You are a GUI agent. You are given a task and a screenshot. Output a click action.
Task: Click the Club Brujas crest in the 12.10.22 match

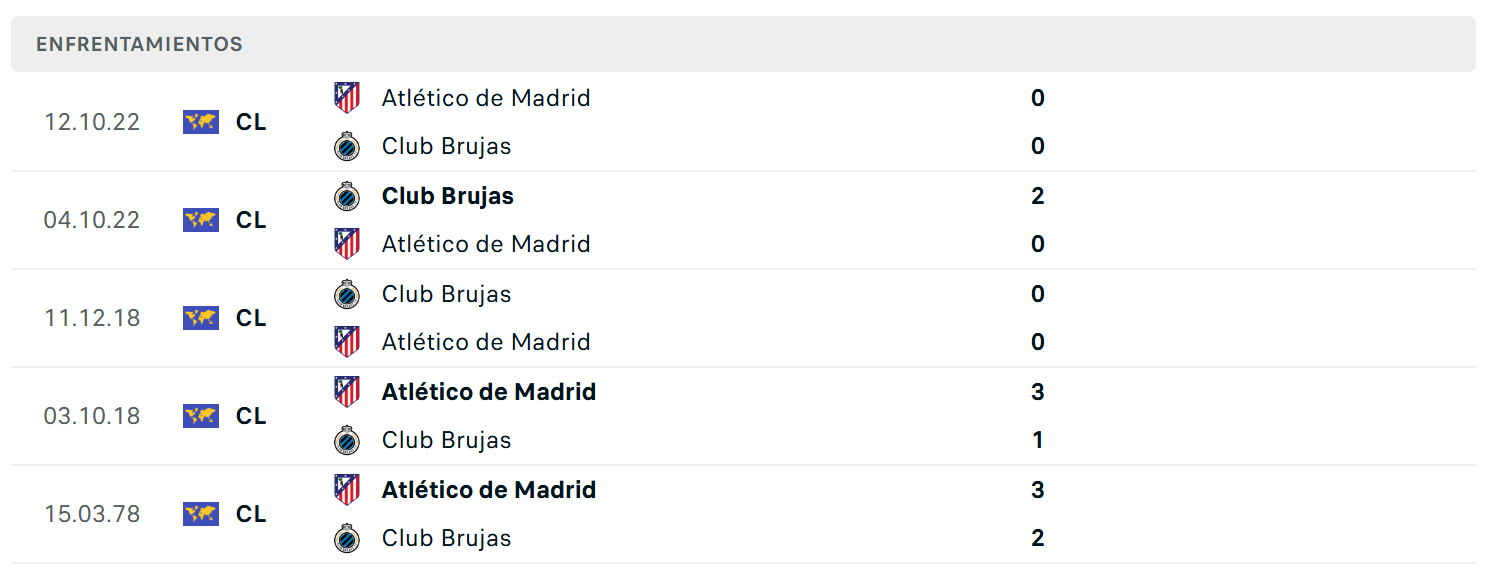tap(347, 146)
